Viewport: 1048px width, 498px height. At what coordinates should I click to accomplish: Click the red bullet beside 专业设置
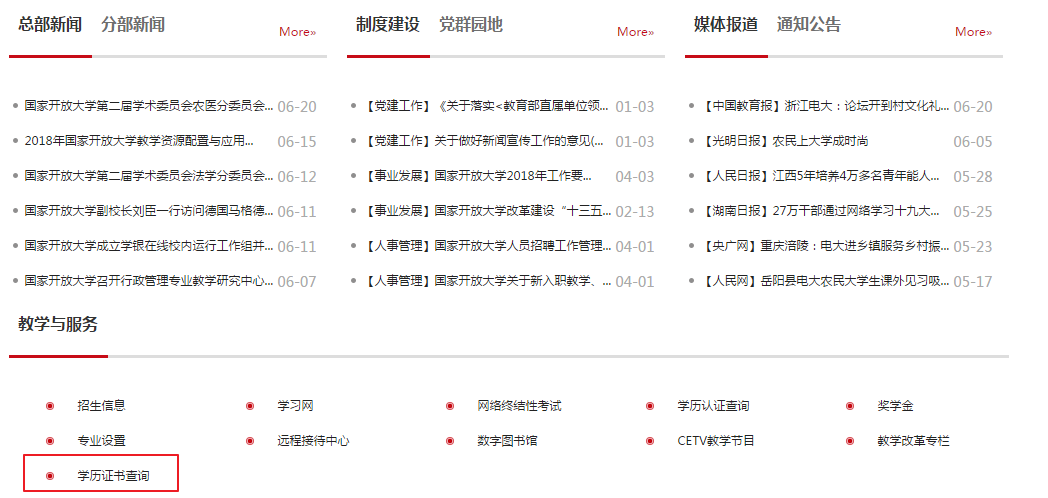(50, 441)
